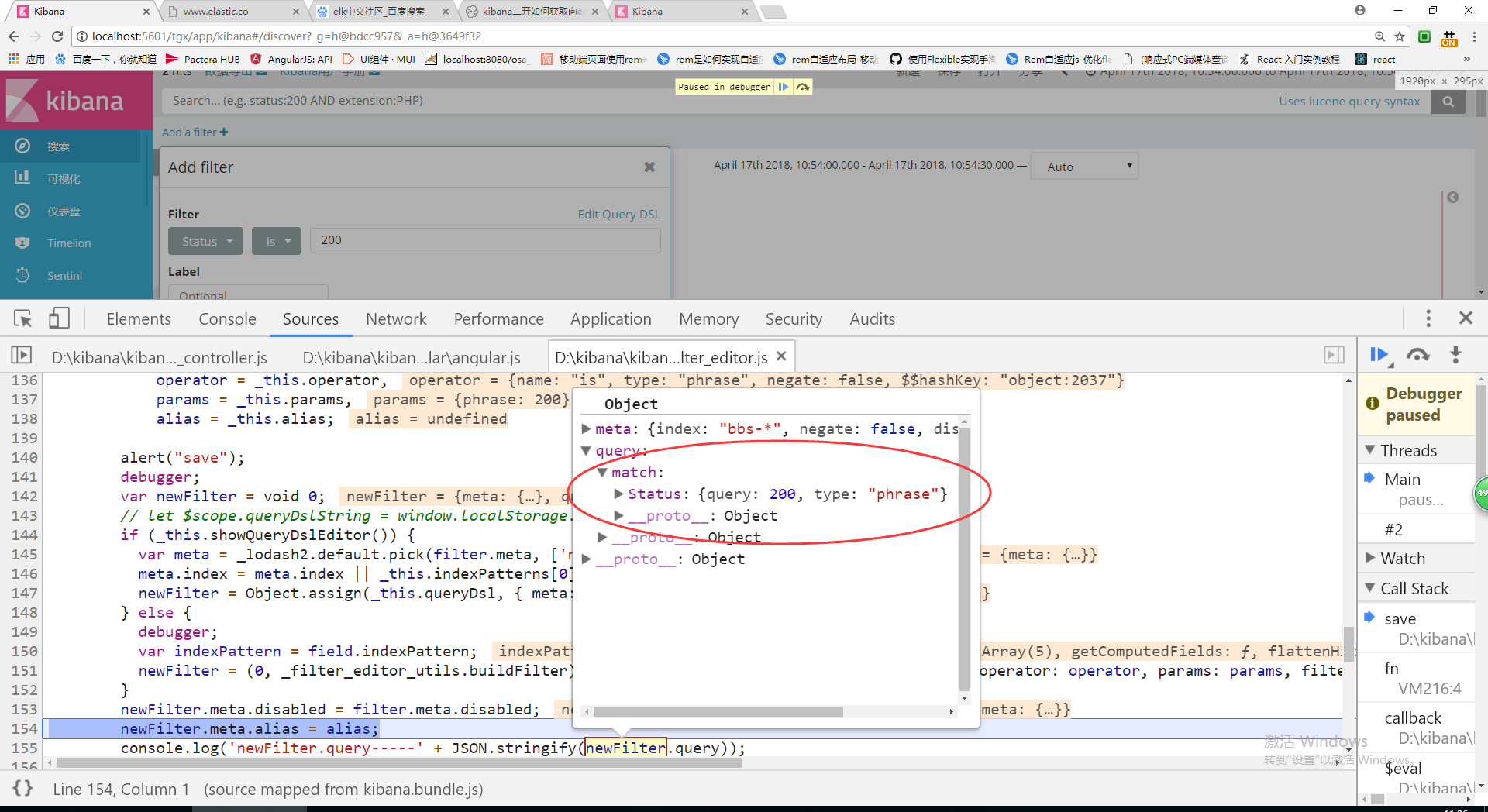Viewport: 1488px width, 812px height.
Task: Open the Security tab
Action: 794,318
